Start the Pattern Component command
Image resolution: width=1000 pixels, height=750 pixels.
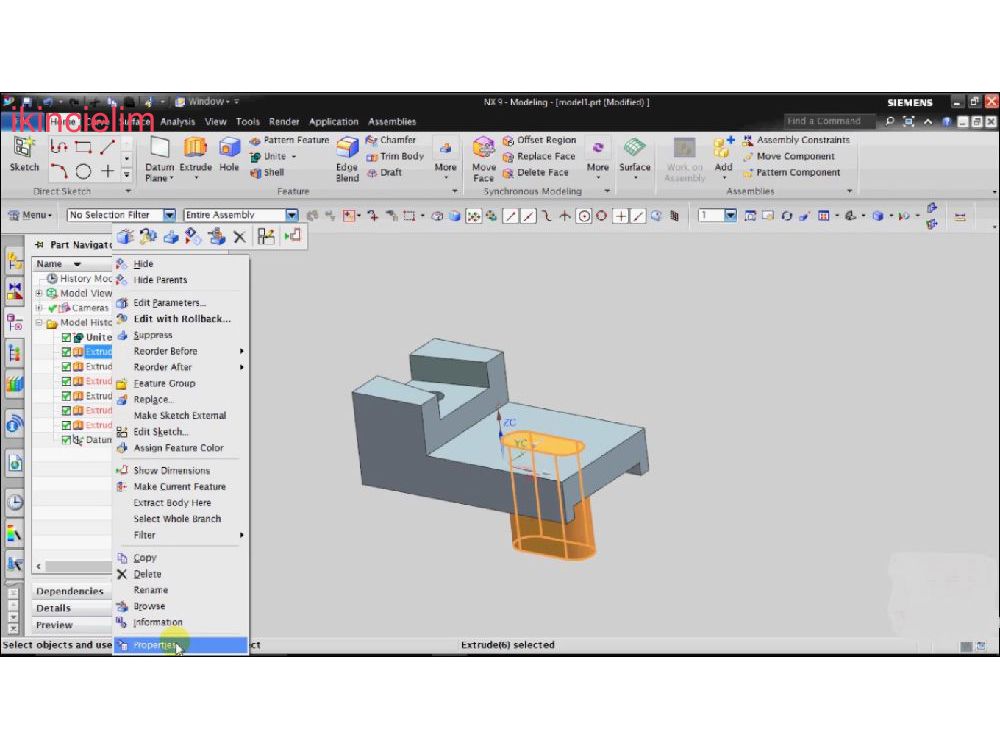[791, 172]
